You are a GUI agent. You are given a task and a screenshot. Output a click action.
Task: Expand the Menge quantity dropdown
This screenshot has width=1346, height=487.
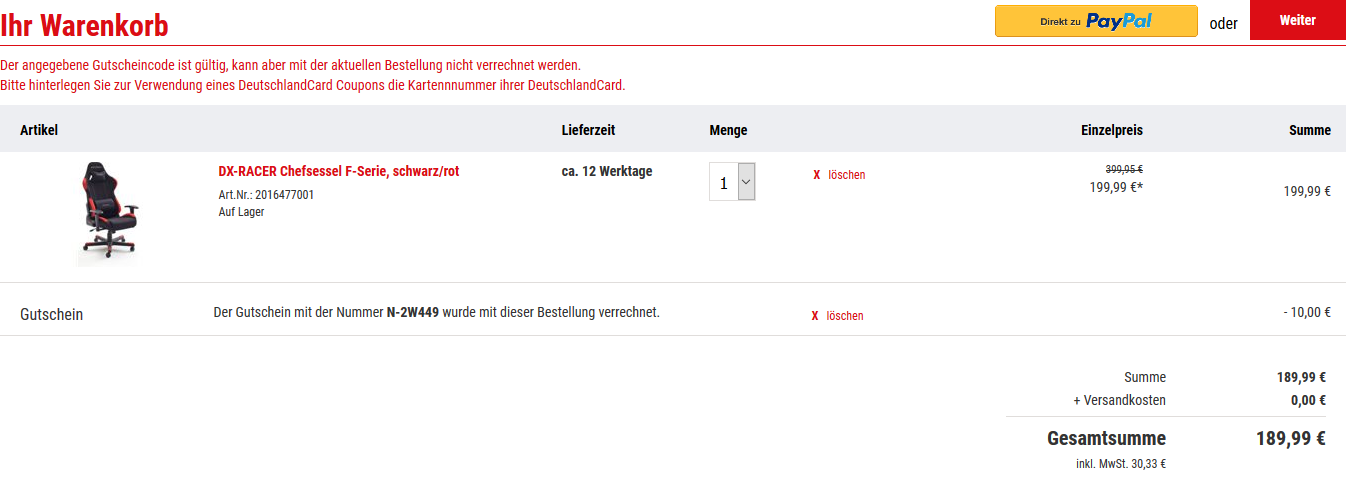(746, 182)
